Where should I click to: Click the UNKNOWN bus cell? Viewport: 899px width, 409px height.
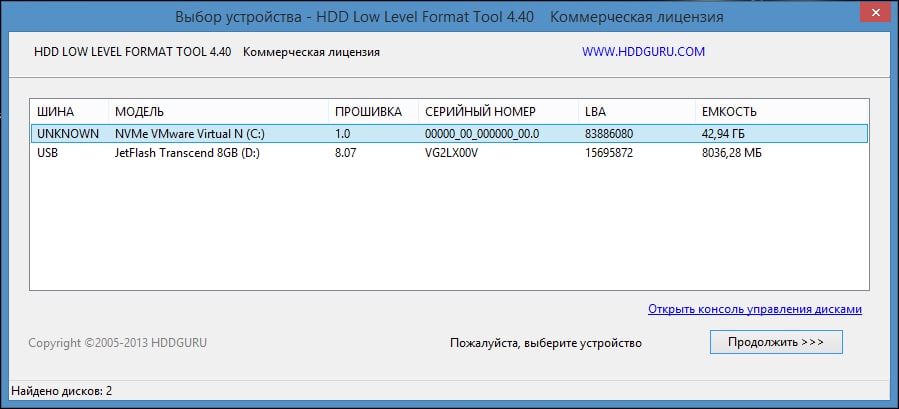pos(68,134)
